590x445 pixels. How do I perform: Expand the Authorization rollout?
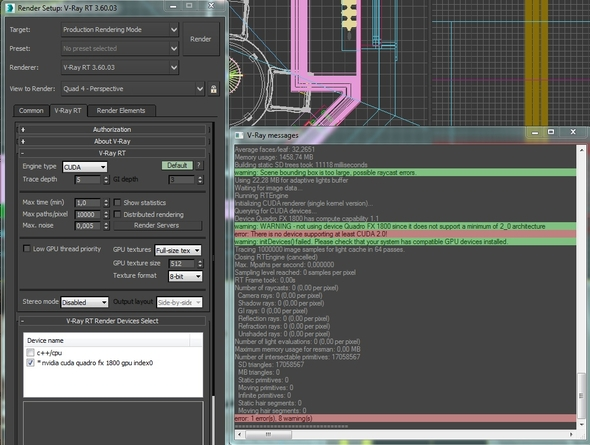(112, 129)
